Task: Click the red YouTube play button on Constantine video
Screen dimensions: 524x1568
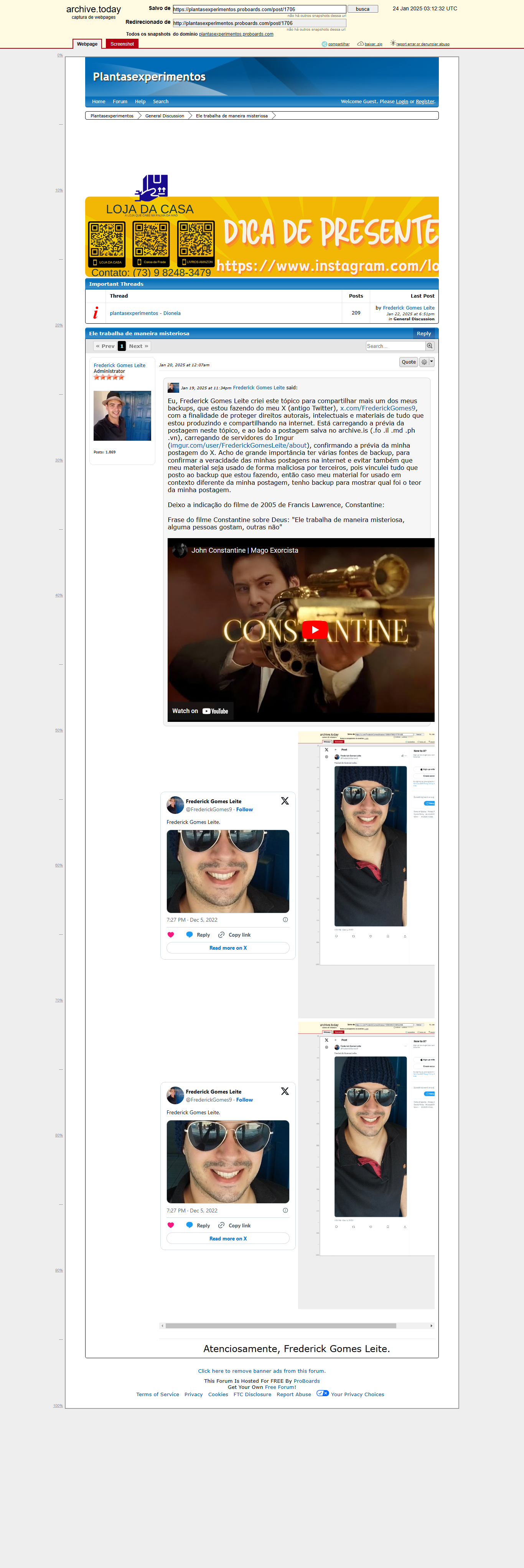Action: 315,629
